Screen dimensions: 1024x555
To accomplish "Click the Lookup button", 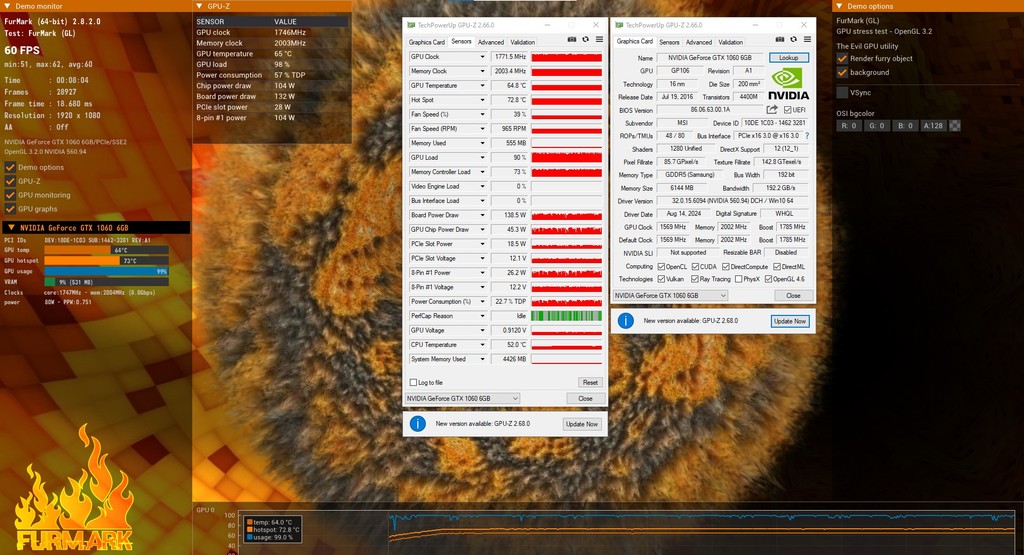I will coord(788,57).
